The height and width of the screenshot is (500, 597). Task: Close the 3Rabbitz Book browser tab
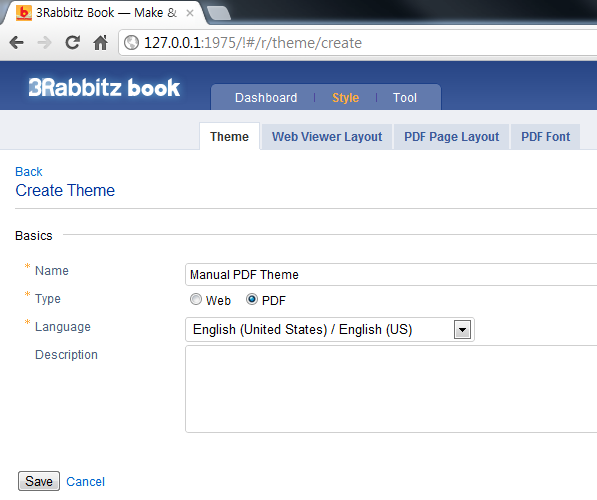pos(190,13)
